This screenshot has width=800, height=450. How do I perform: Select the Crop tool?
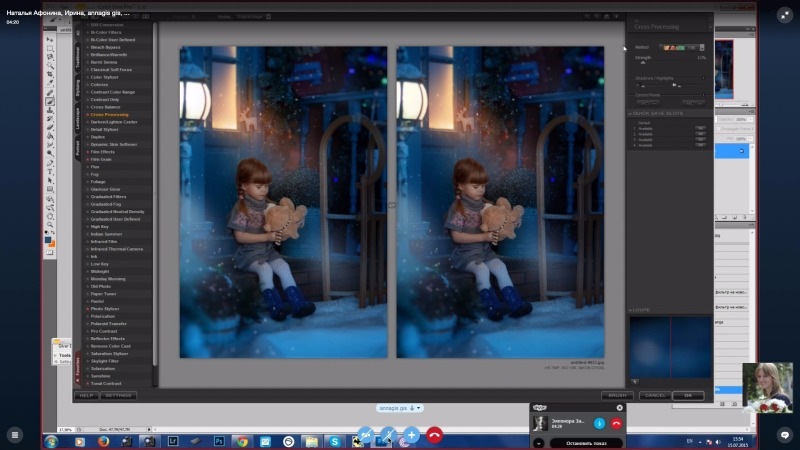49,74
